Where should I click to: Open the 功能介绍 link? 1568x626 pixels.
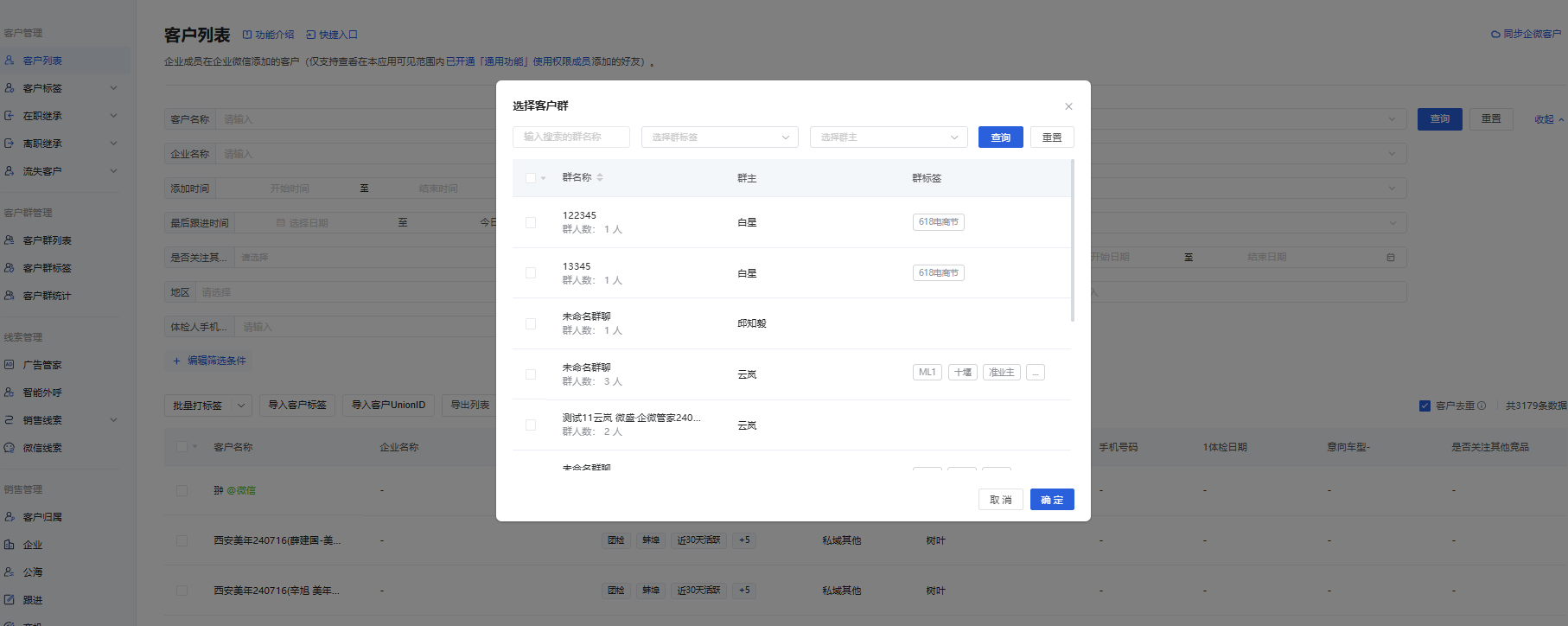268,35
